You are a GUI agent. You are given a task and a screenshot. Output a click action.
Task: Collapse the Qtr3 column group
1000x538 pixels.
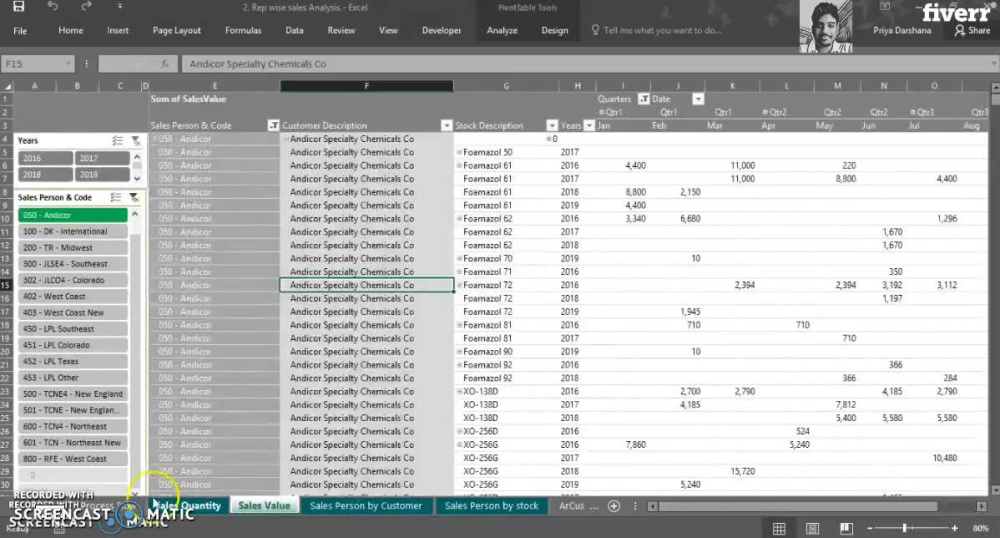point(913,112)
